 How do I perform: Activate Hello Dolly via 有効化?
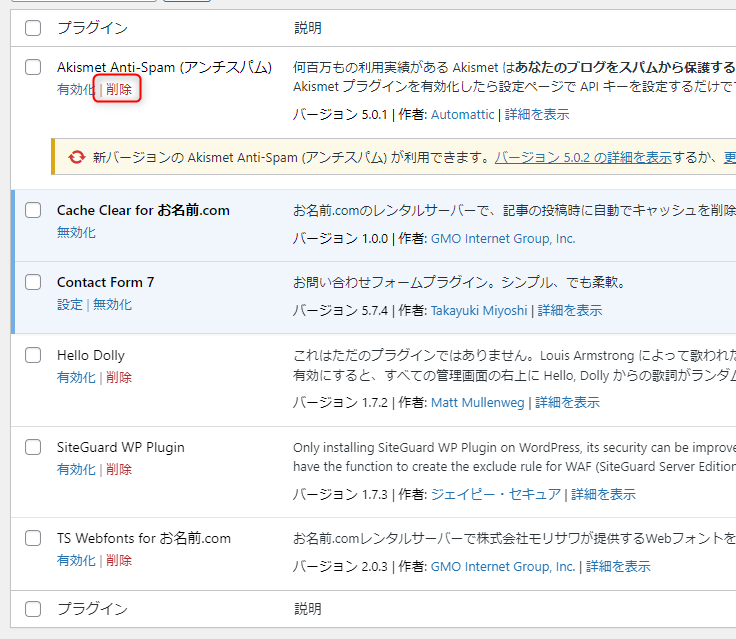[76, 377]
